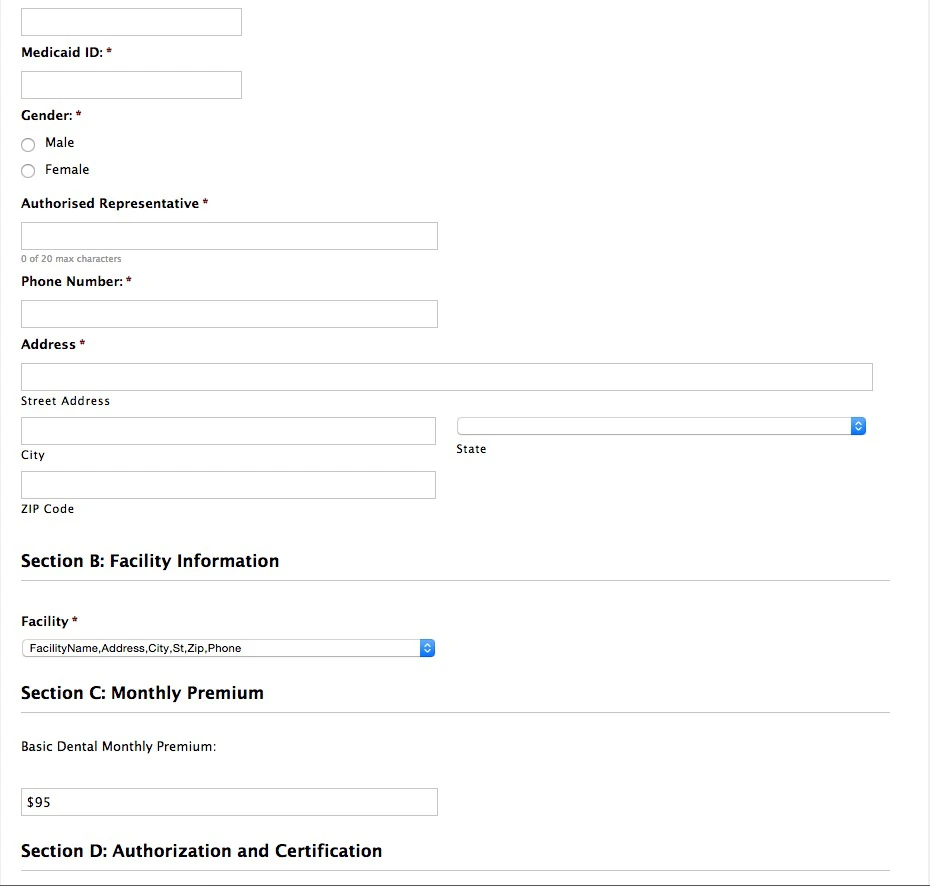Click the $95 monthly premium field
The image size is (930, 886).
pos(229,802)
